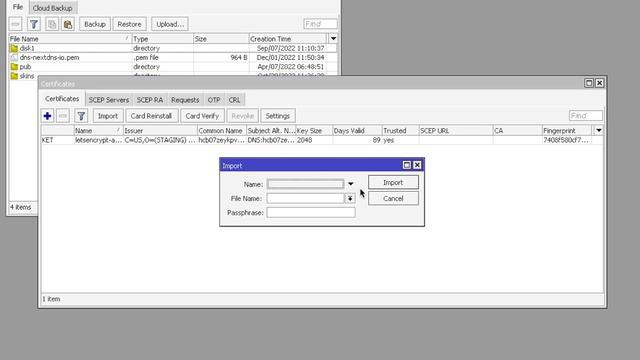Open column selector dropdown in Certificates table
This screenshot has height=360, width=640.
pos(599,130)
